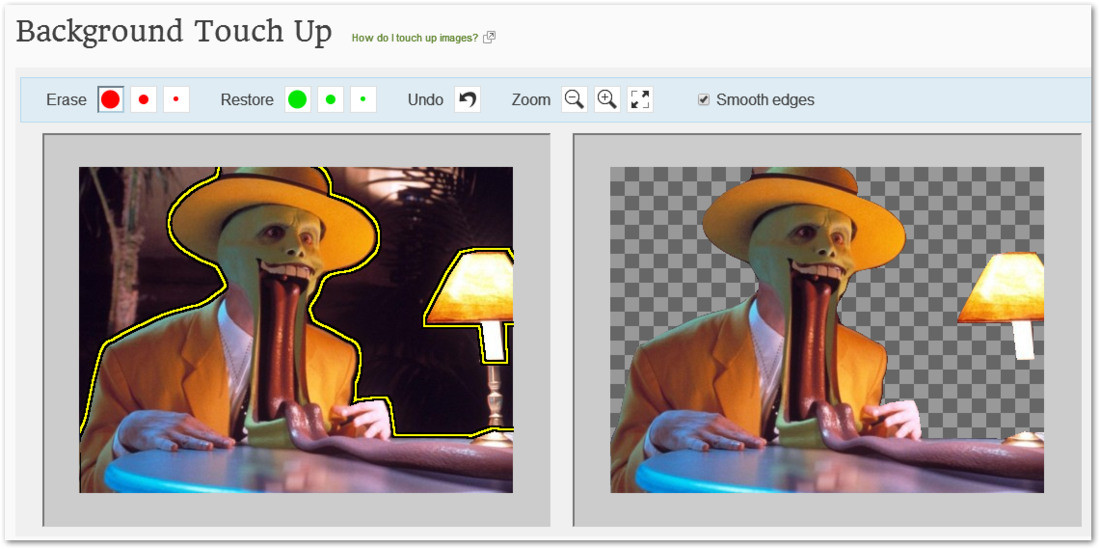1100x549 pixels.
Task: Click the 'Erase' label text
Action: pyautogui.click(x=67, y=100)
